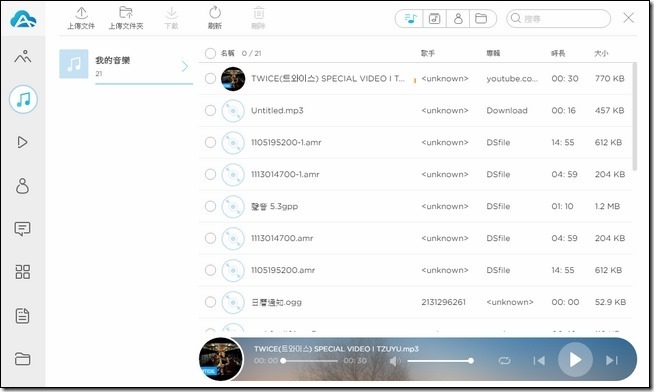Image resolution: width=654 pixels, height=392 pixels.
Task: Adjust the volume slider in player
Action: [440, 361]
